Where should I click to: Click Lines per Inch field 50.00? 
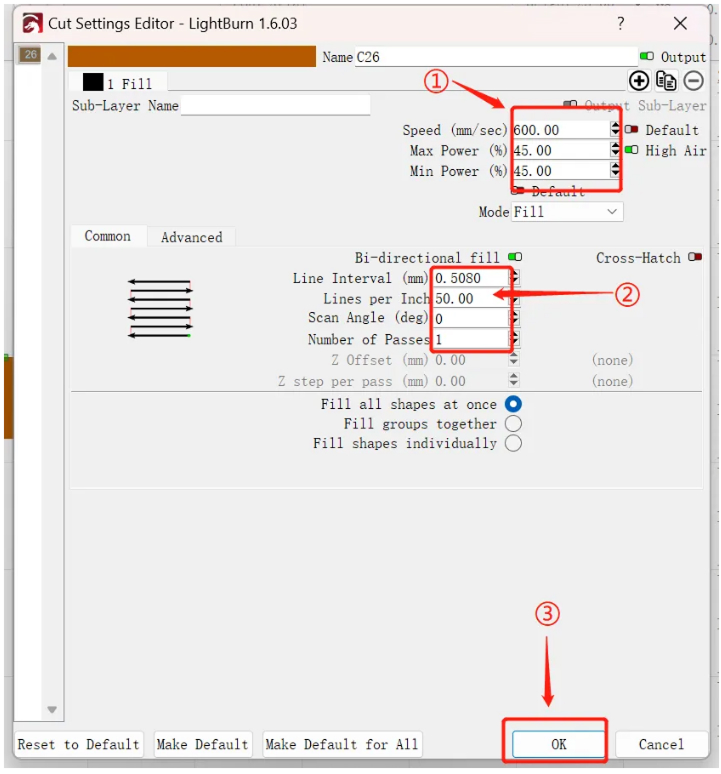[x=471, y=298]
